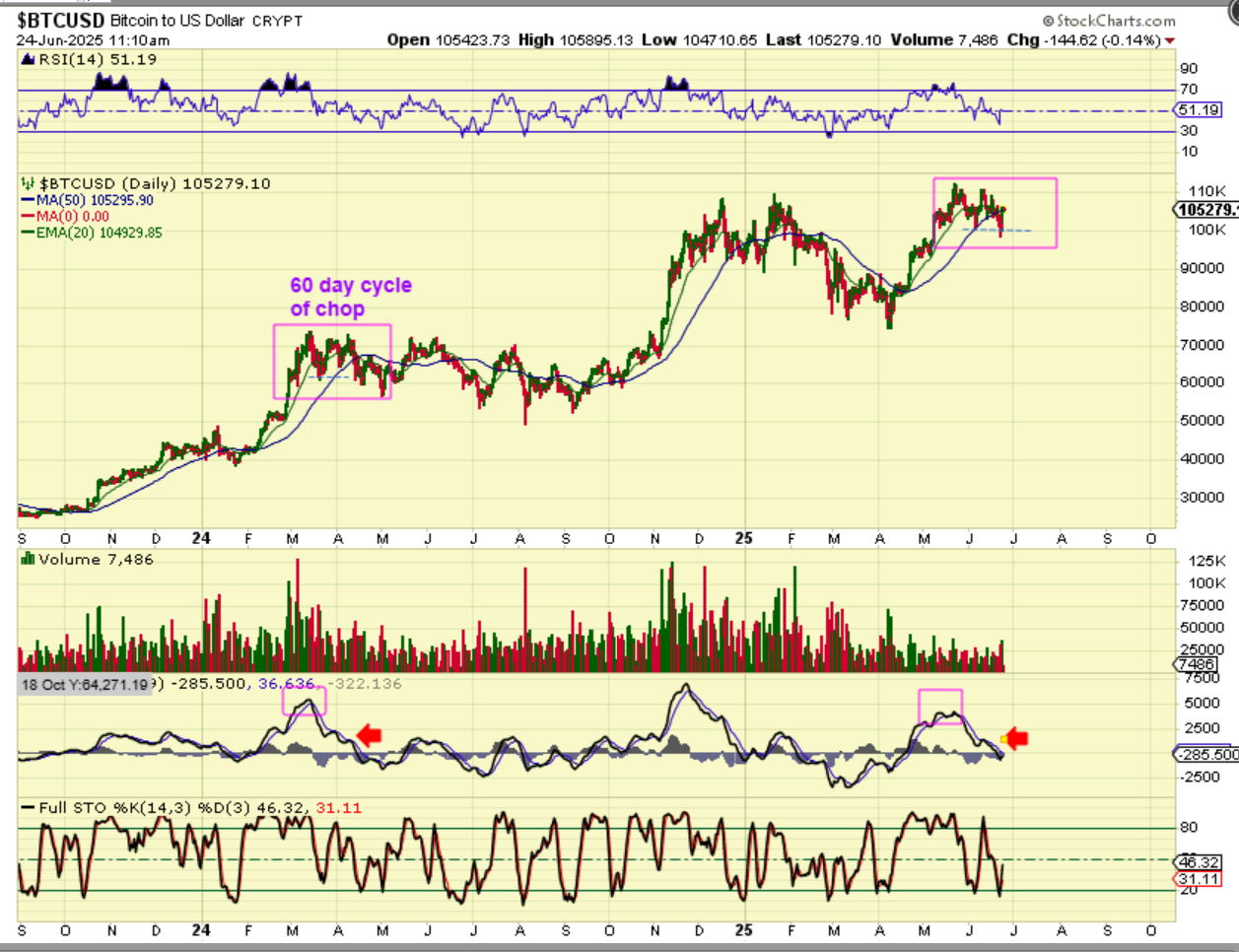Click the candlestick icon before $BTCUSD (Daily)
The height and width of the screenshot is (952, 1239).
tap(28, 184)
